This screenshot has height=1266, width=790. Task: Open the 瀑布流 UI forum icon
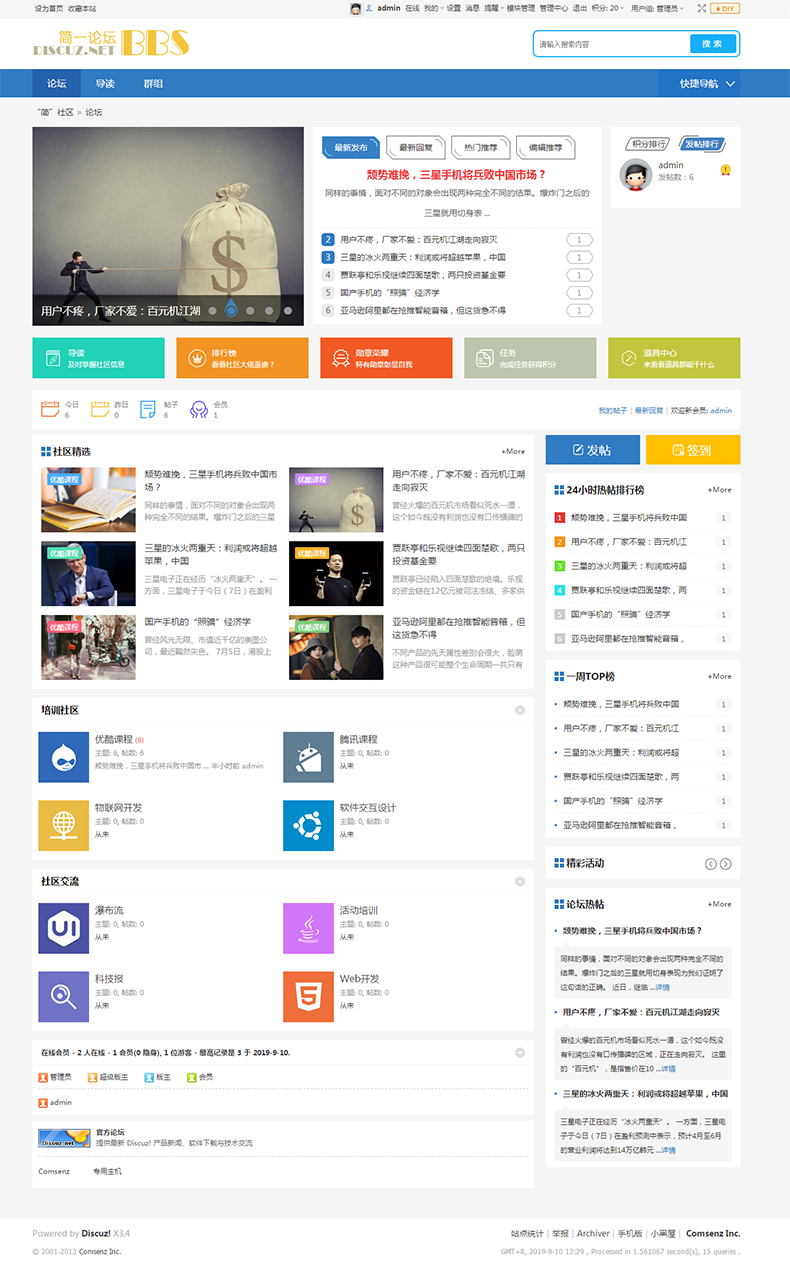tap(64, 928)
